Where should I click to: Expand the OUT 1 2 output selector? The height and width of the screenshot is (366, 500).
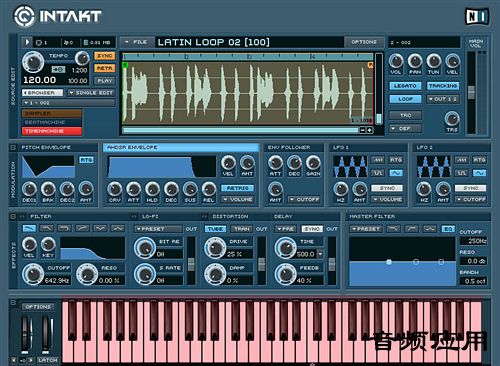click(443, 99)
